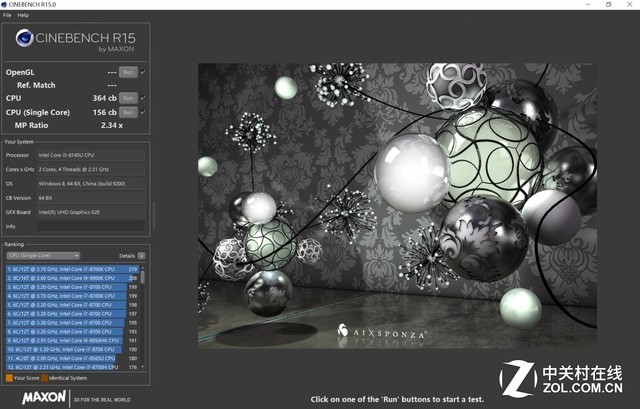Start the CPU (Single Core) test
The image size is (640, 409).
click(127, 112)
